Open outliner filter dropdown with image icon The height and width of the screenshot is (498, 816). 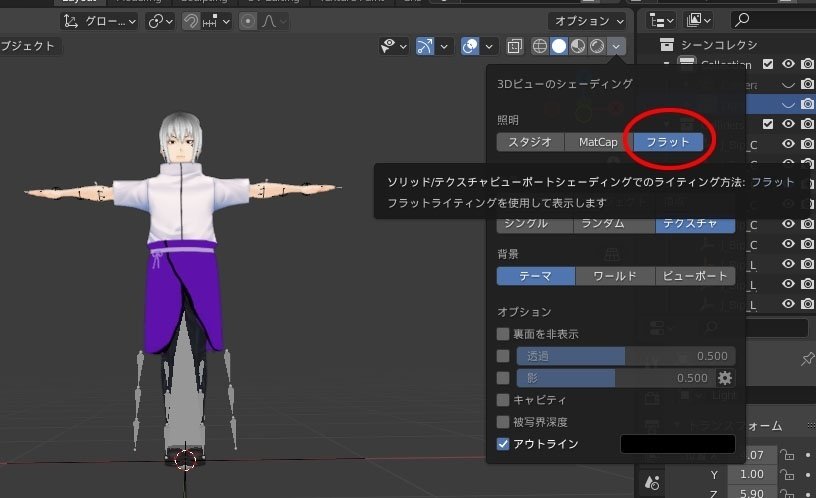click(698, 20)
